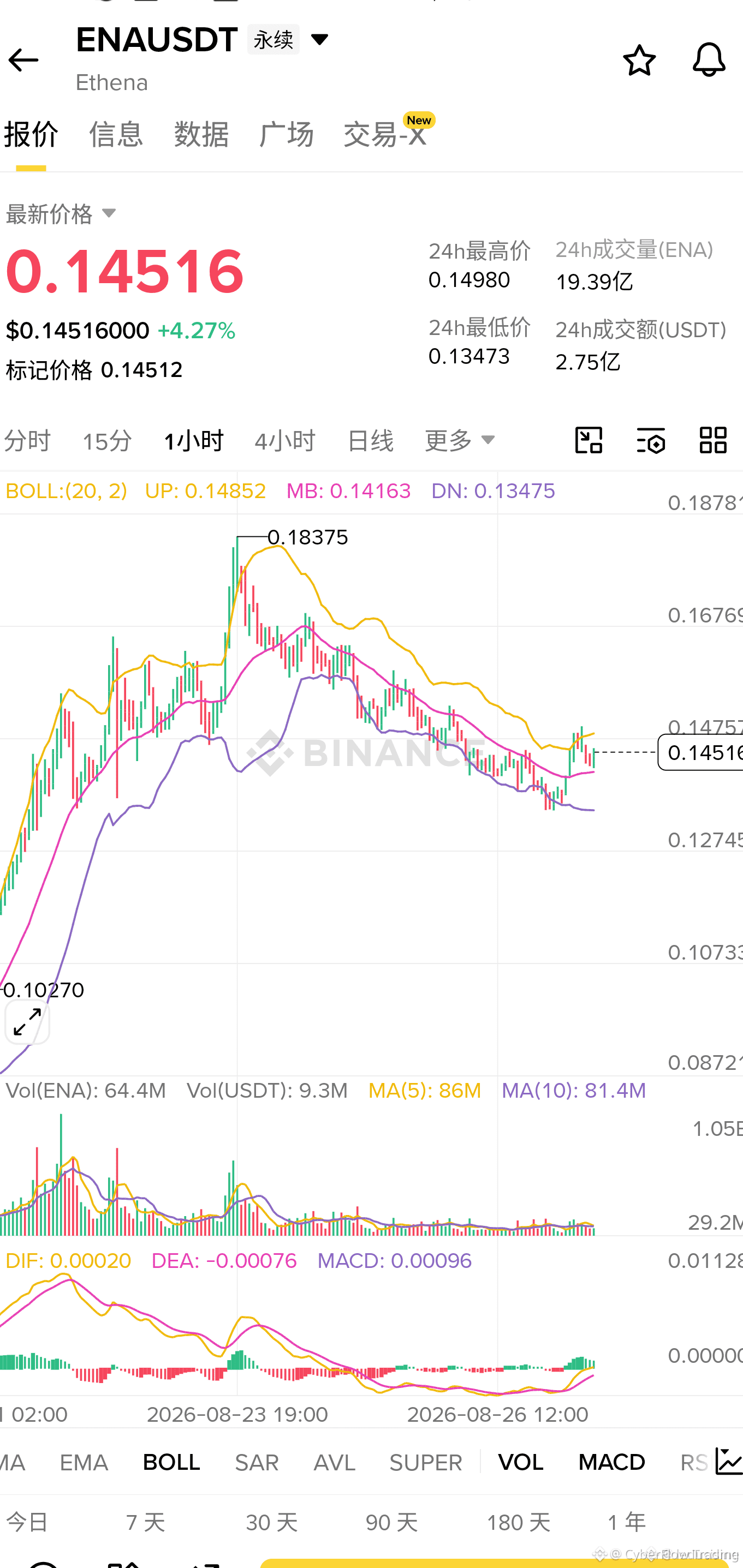The image size is (743, 1568).
Task: Tap the Ethena name under the ticker
Action: pos(111,82)
